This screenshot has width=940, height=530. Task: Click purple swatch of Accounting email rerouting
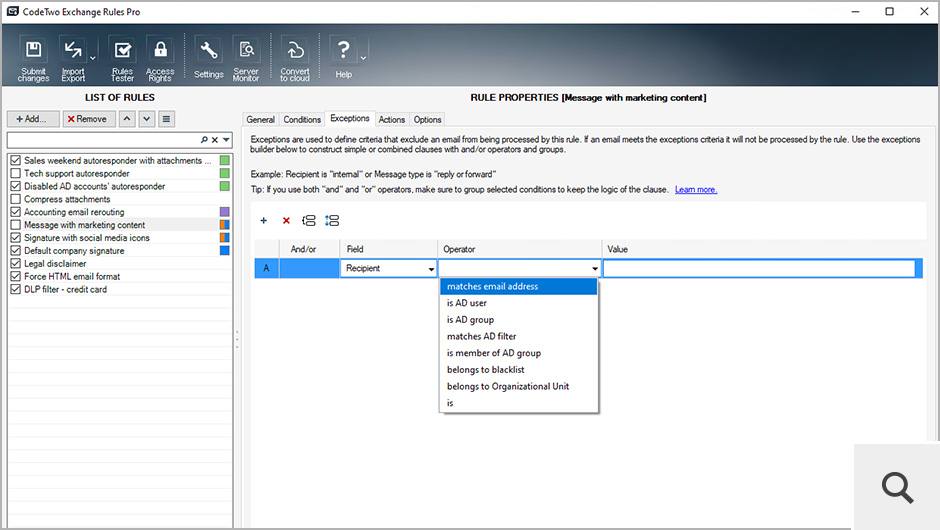[225, 212]
